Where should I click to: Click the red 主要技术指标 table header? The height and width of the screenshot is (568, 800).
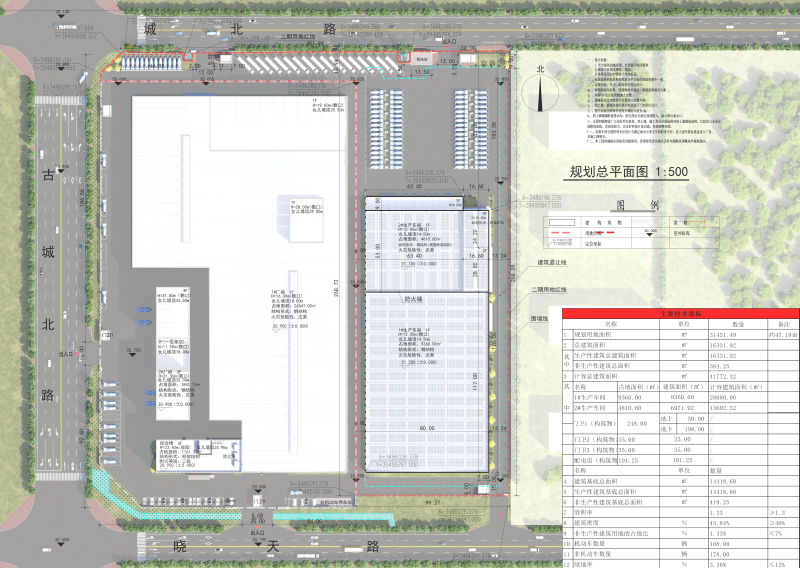pos(679,313)
